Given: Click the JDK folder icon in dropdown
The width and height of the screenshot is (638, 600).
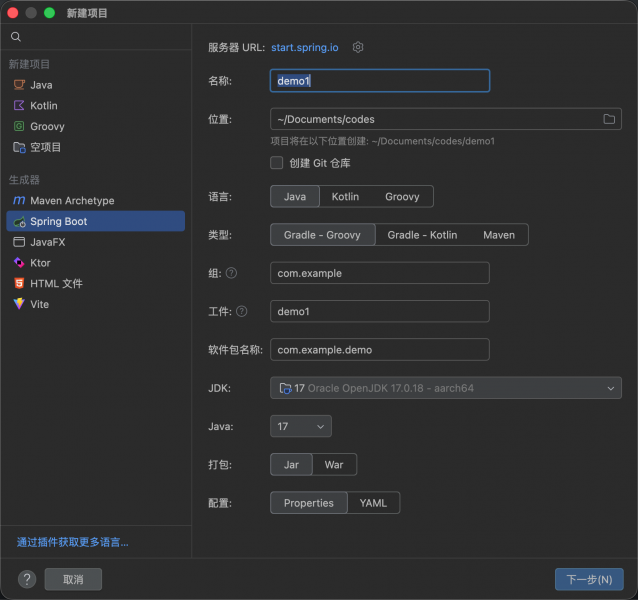Looking at the screenshot, I should pos(285,388).
